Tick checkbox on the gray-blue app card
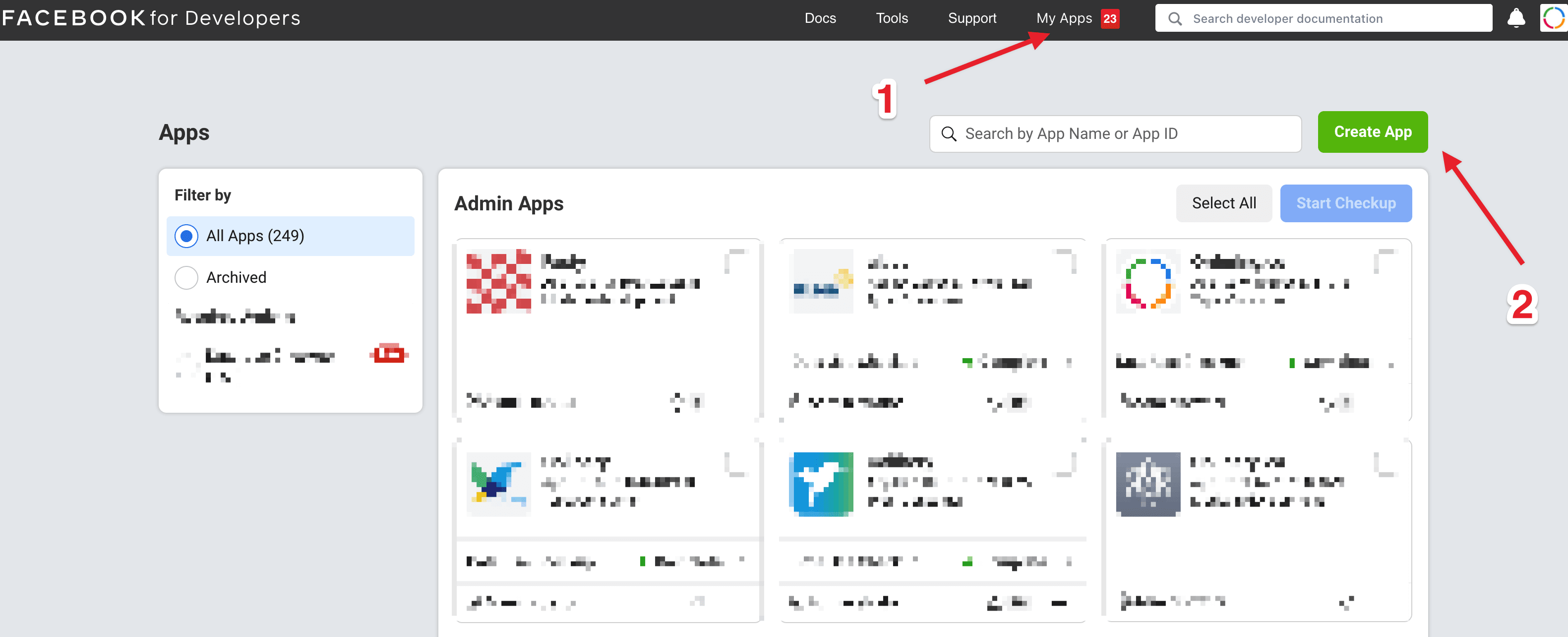 [1385, 464]
